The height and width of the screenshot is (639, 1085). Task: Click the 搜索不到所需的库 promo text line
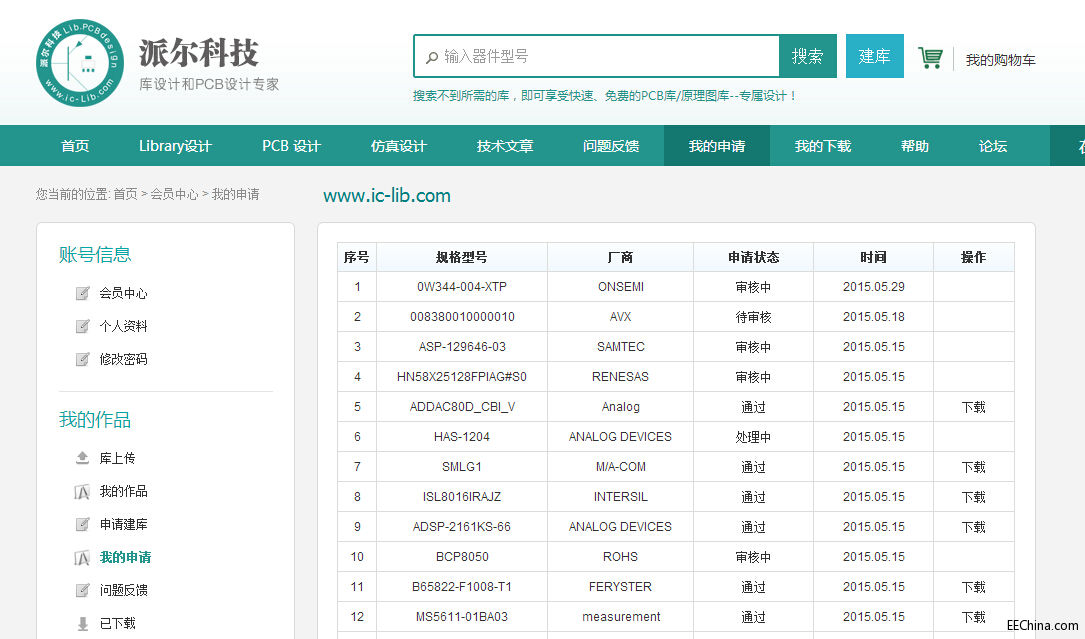point(605,96)
